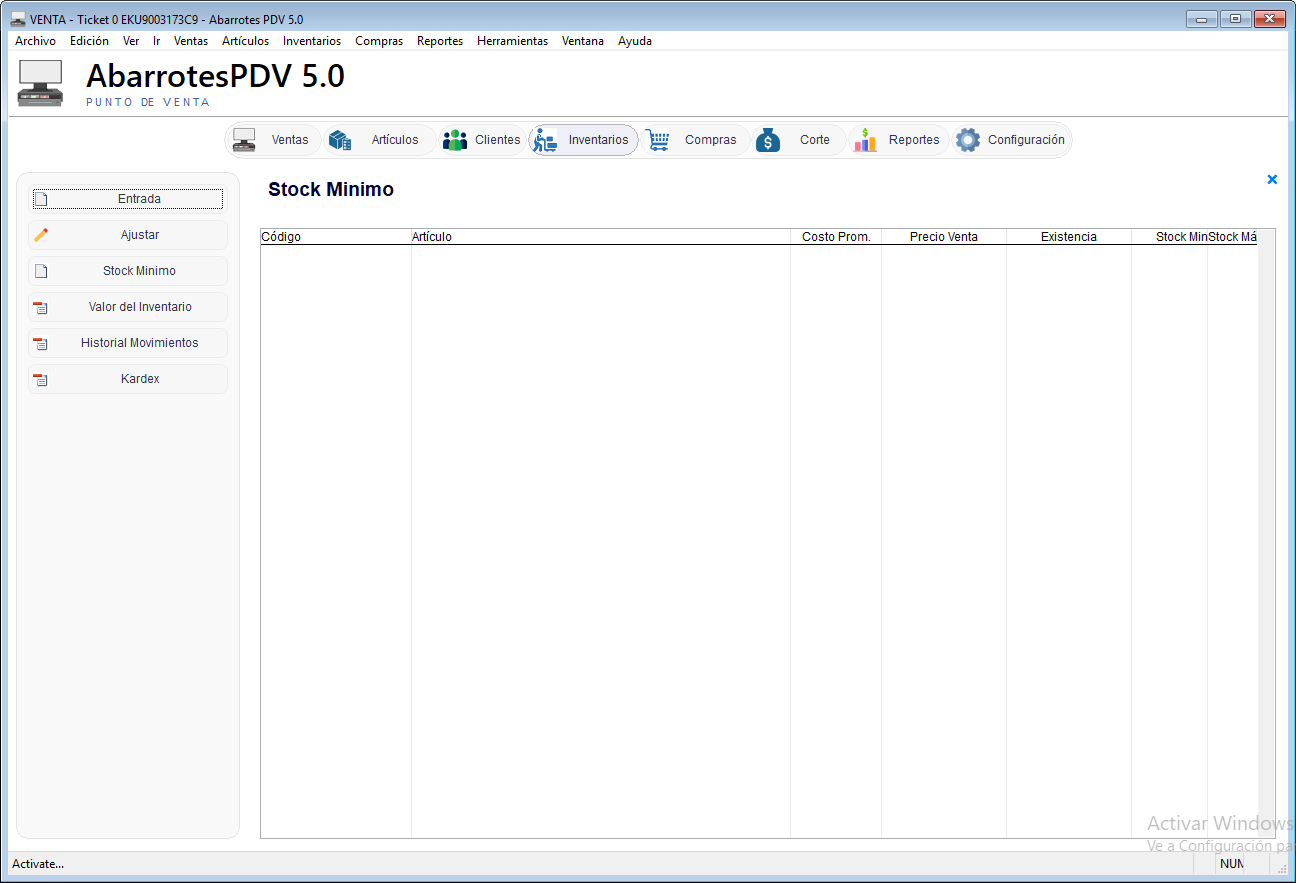Image resolution: width=1296 pixels, height=883 pixels.
Task: Open the Archivo menu
Action: [36, 41]
